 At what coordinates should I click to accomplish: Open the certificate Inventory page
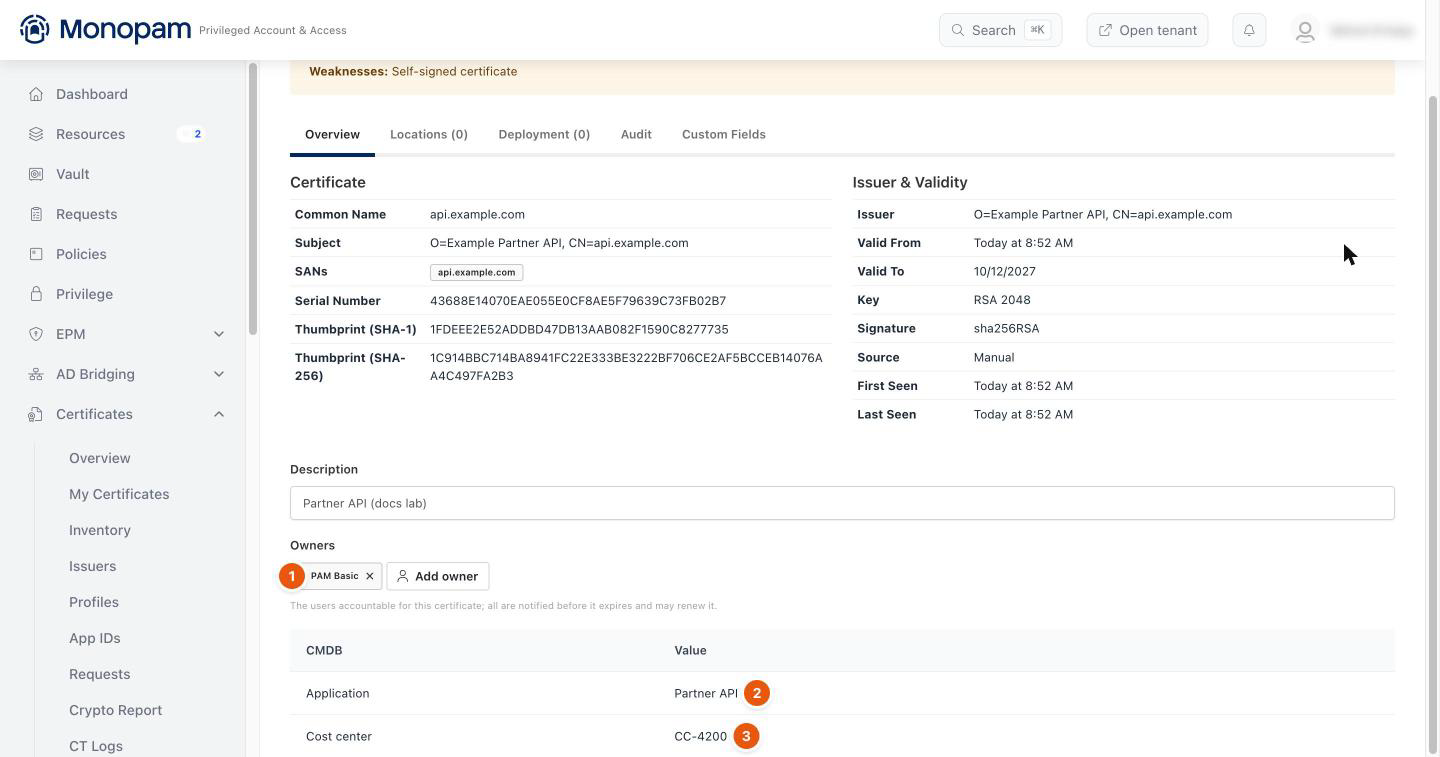pyautogui.click(x=100, y=530)
